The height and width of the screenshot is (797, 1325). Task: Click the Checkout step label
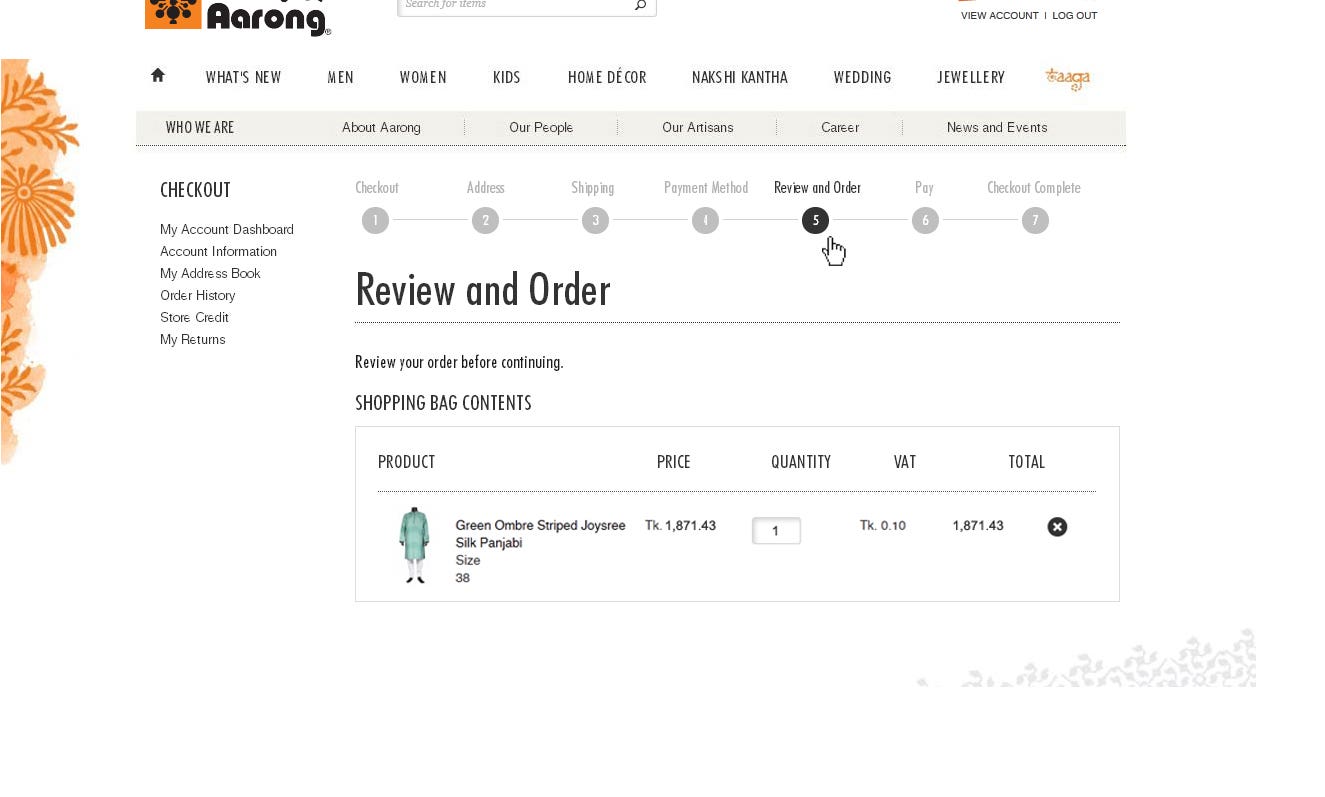377,188
